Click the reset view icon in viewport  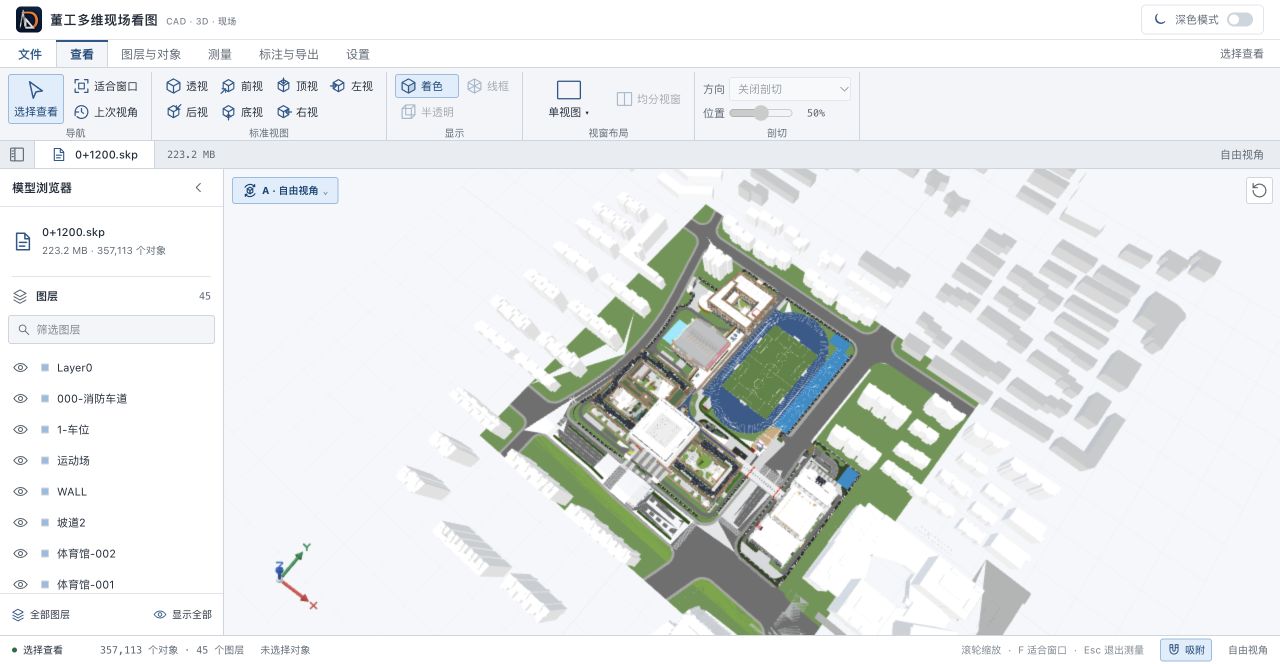click(1259, 190)
